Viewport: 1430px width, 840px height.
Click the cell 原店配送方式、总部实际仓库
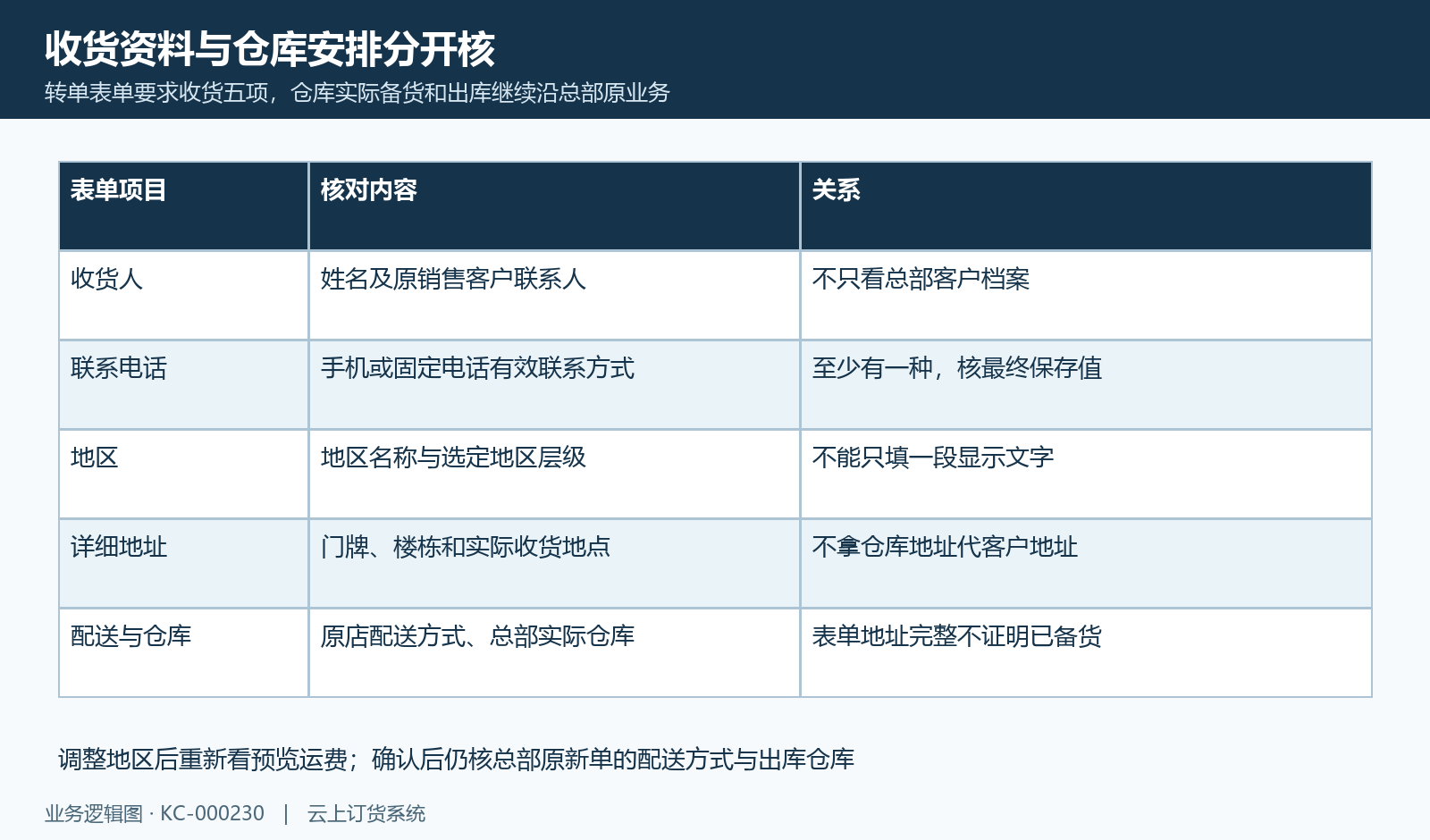[554, 653]
